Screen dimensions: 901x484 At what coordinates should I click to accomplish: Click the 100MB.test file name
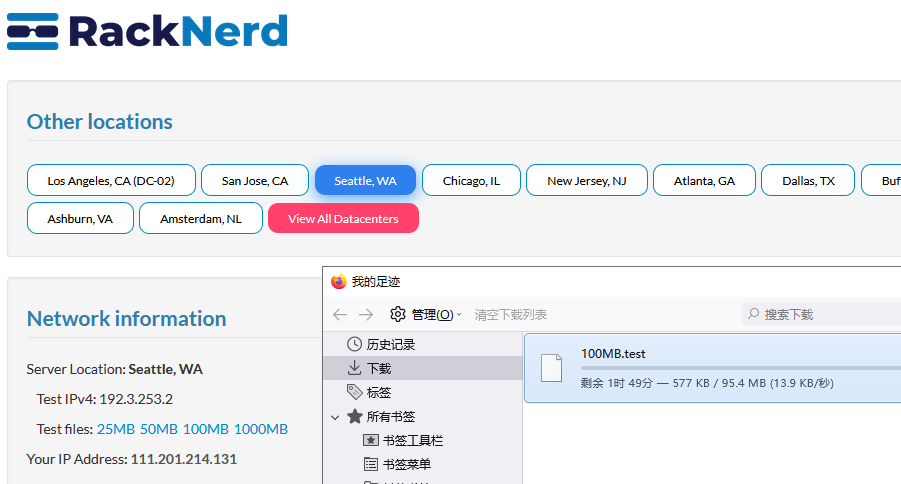pyautogui.click(x=613, y=354)
